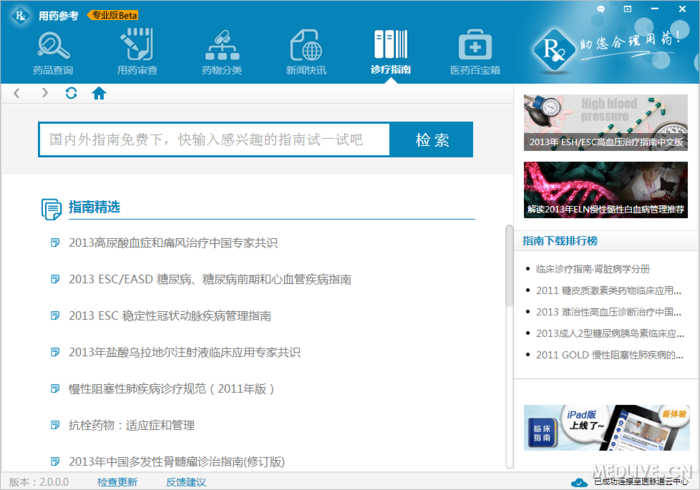Click the title bar restore window icon
Screen dimensions: 700x490
(627, 9)
